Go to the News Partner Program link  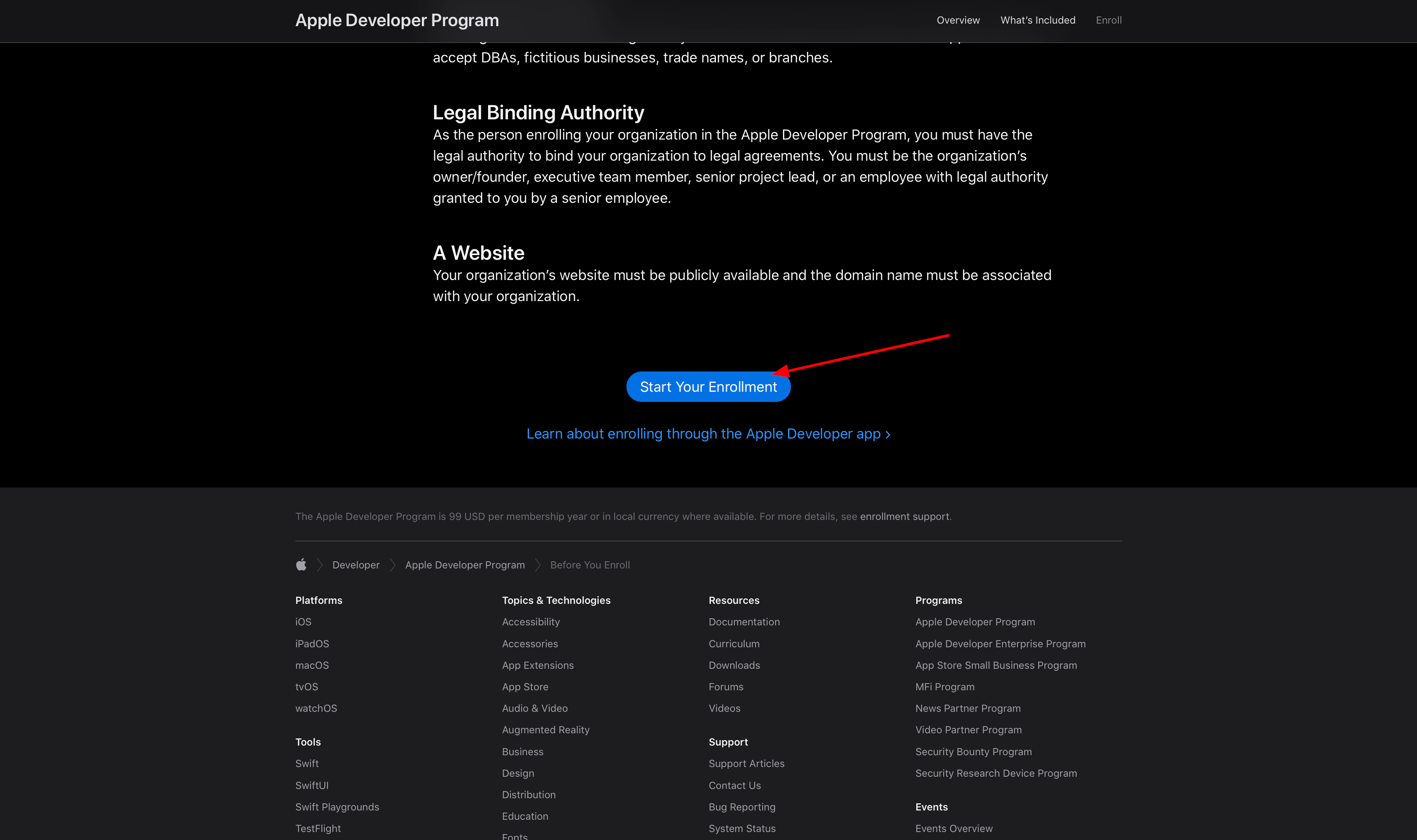(x=967, y=708)
